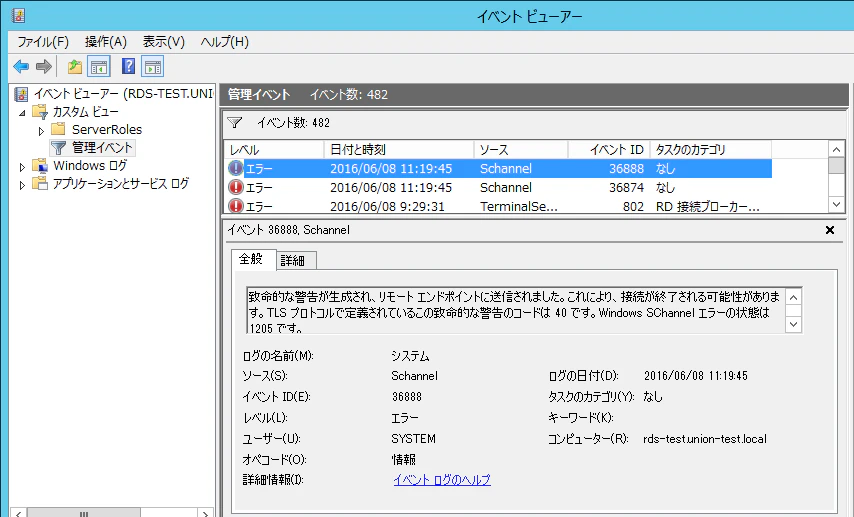The width and height of the screenshot is (854, 517).
Task: Select 管理イベント in the tree
Action: [102, 147]
